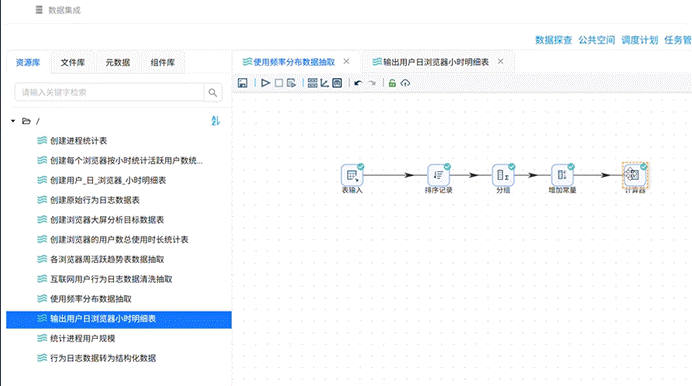The image size is (692, 386).
Task: Select 使用频率分布数据抽取 in resource tree
Action: click(91, 299)
